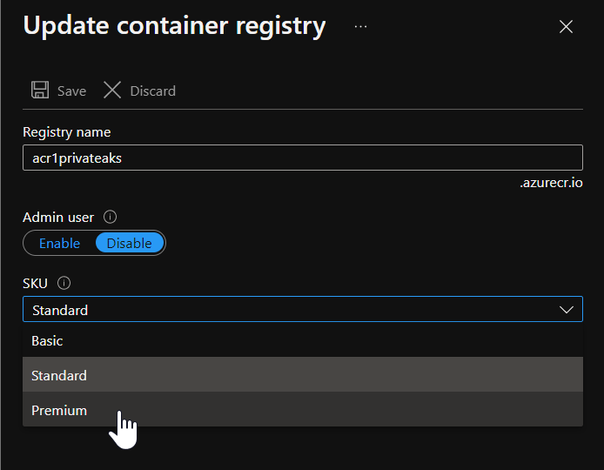
Task: Click the Discard X icon
Action: pyautogui.click(x=112, y=90)
